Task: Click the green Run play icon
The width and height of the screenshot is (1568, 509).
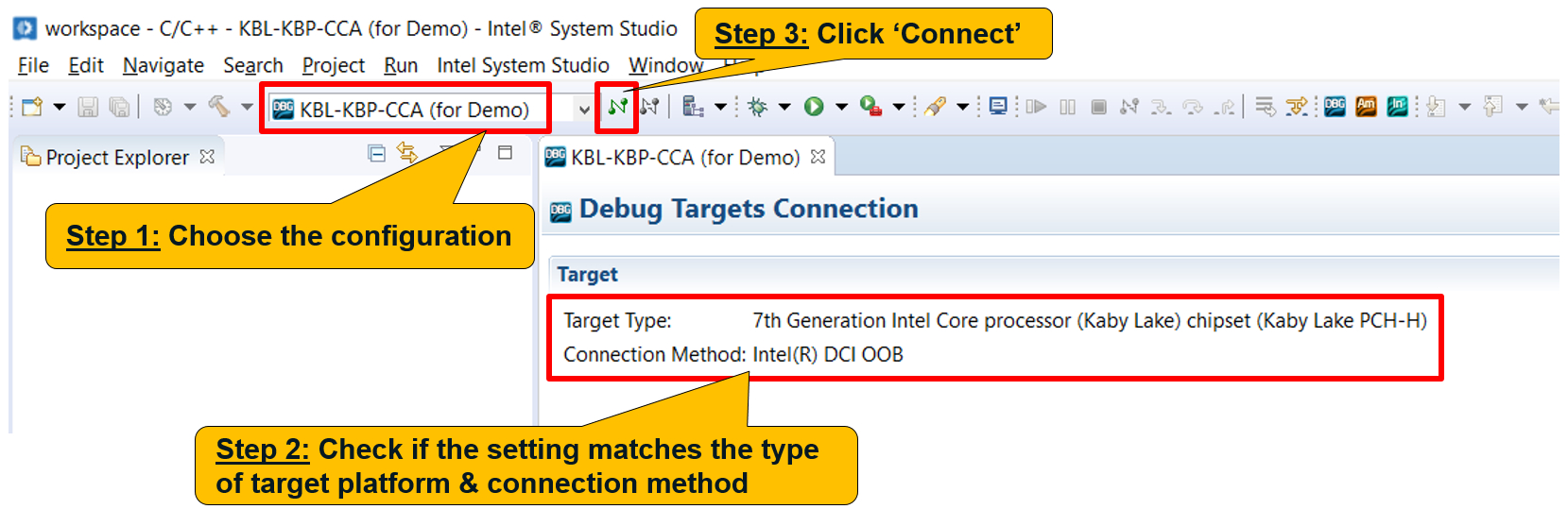Action: (814, 107)
